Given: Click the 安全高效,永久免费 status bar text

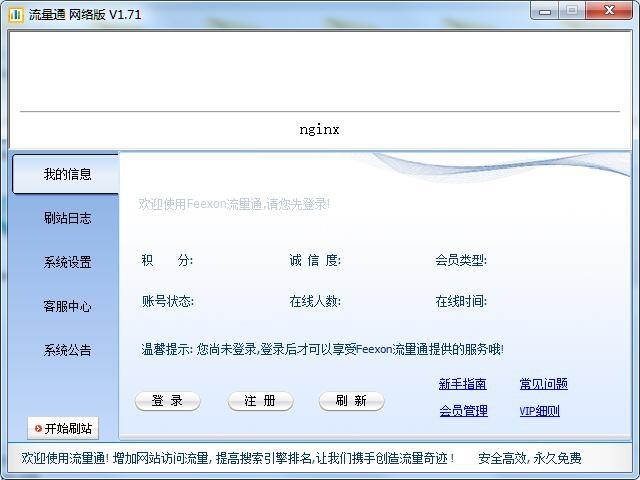Looking at the screenshot, I should pyautogui.click(x=529, y=458).
